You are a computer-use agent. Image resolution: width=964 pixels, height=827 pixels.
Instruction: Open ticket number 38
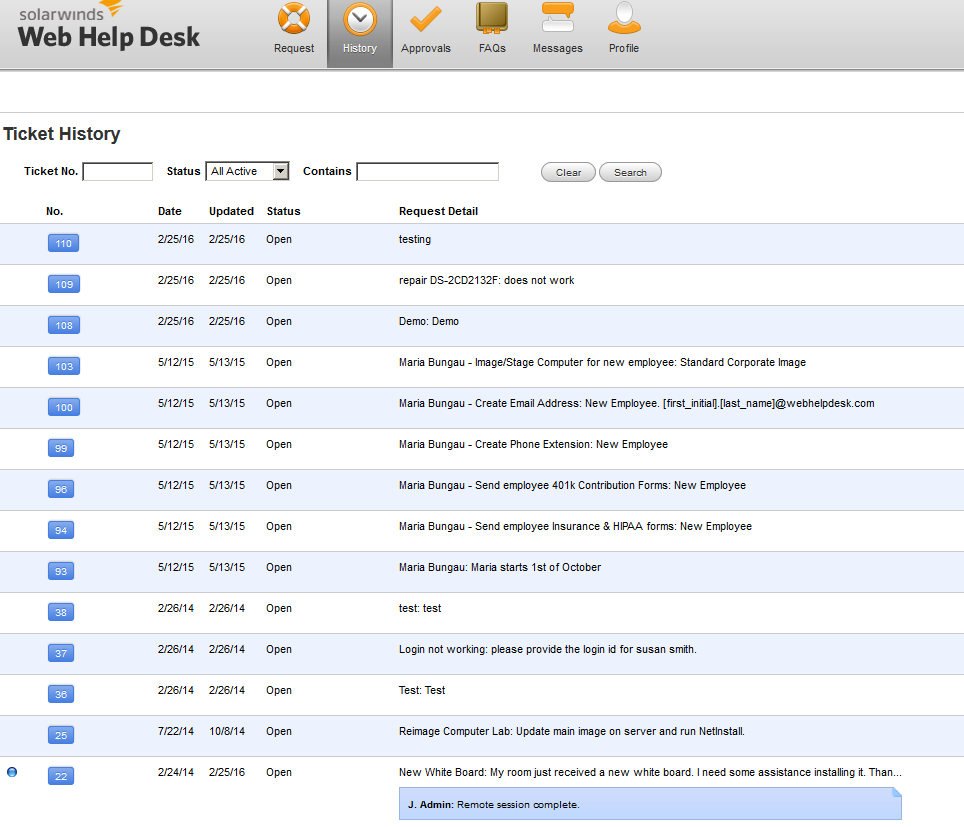pyautogui.click(x=61, y=612)
